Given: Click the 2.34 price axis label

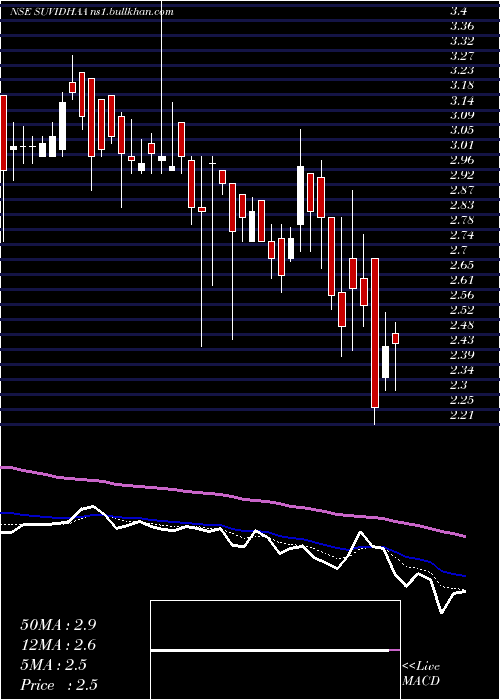Looking at the screenshot, I should (x=462, y=370).
